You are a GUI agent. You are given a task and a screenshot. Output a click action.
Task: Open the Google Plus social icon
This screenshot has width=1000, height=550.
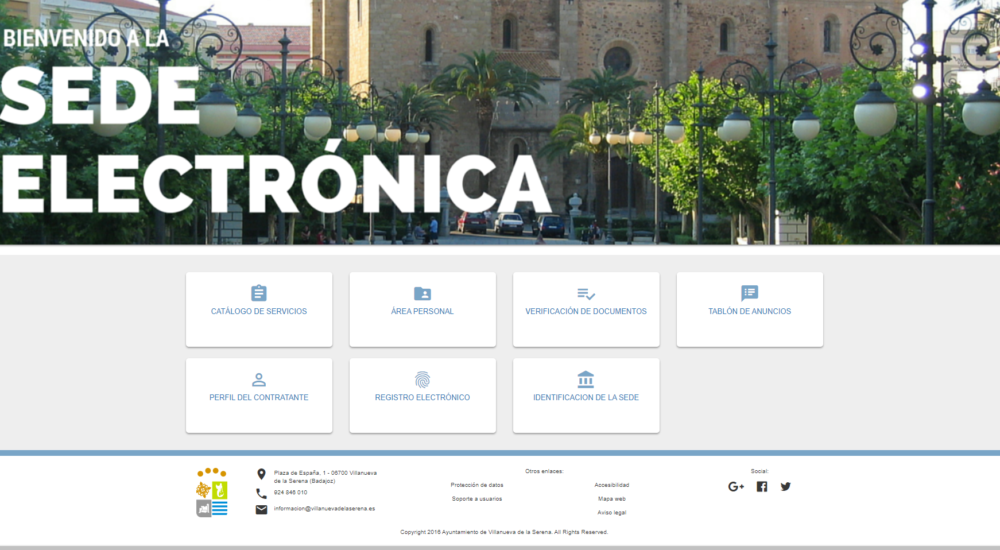click(x=736, y=487)
